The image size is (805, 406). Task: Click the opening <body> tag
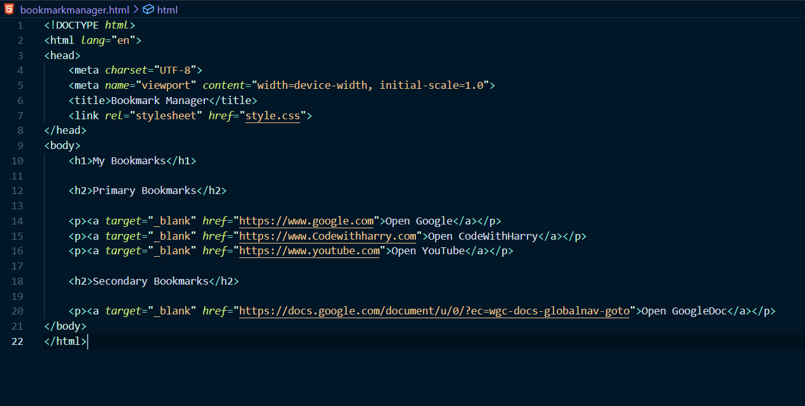click(62, 146)
